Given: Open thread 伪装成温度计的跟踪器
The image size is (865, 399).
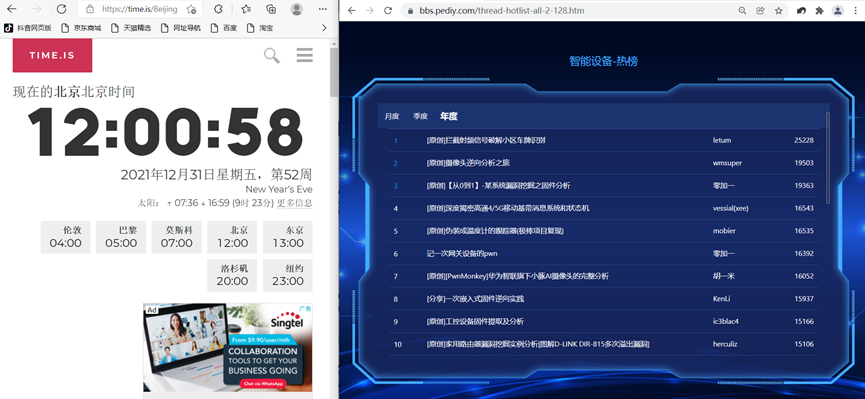Looking at the screenshot, I should [x=495, y=231].
